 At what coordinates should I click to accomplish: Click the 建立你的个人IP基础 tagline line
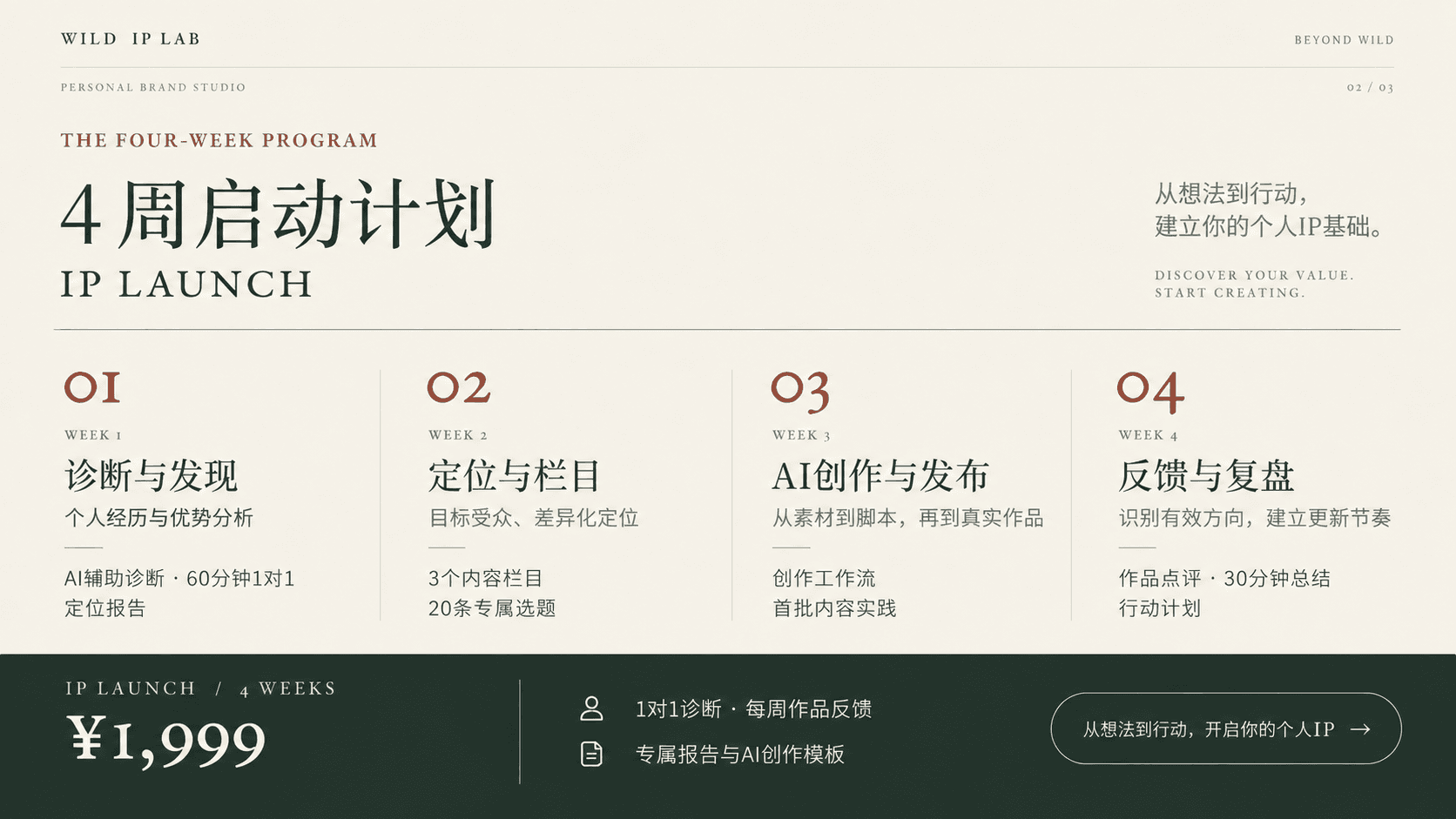(1269, 226)
